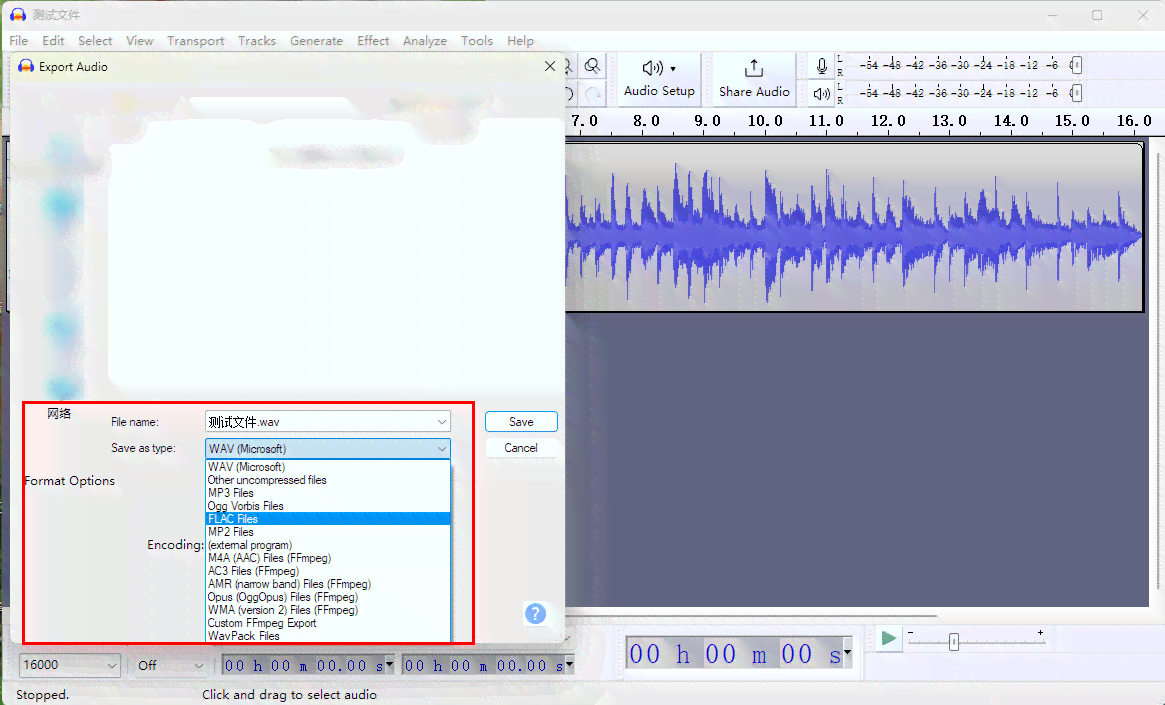Screen dimensions: 1165x705
Task: Expand the File name dropdown arrow
Action: point(442,422)
